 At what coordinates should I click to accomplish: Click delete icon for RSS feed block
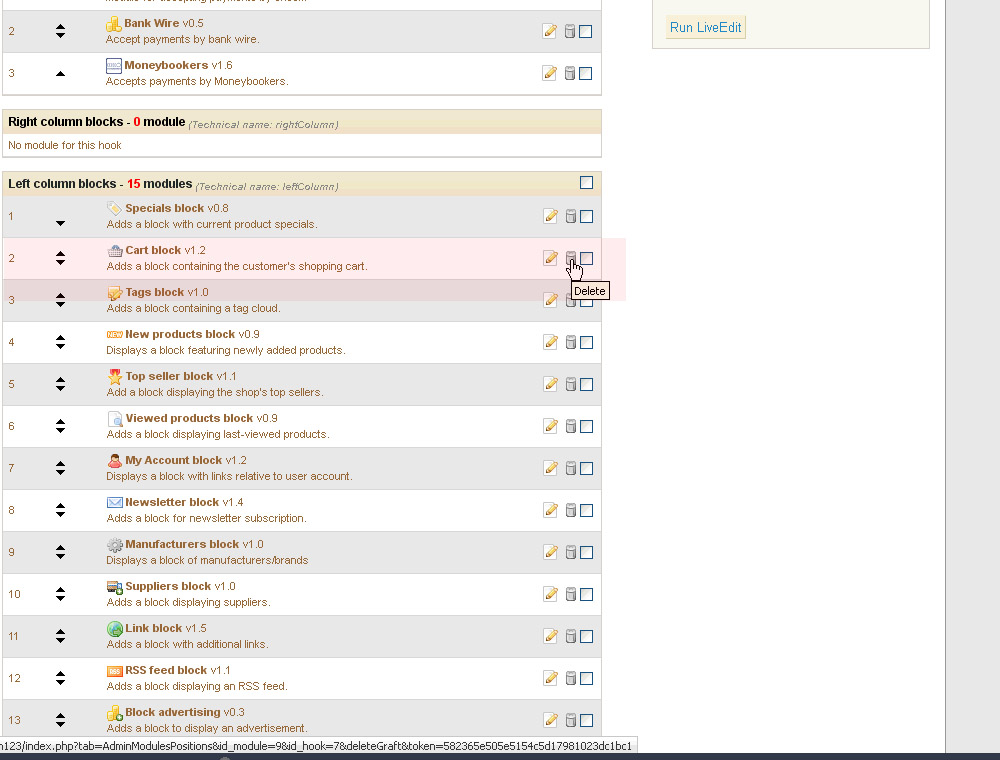571,678
